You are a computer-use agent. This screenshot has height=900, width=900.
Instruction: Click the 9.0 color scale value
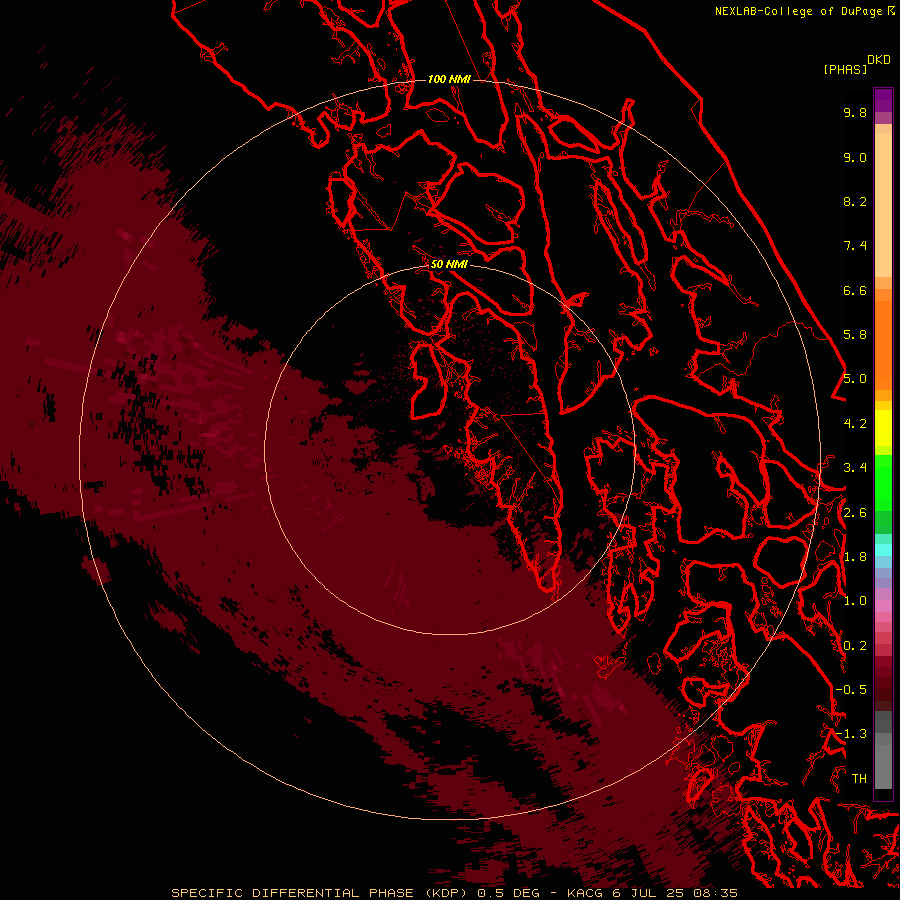coord(855,157)
